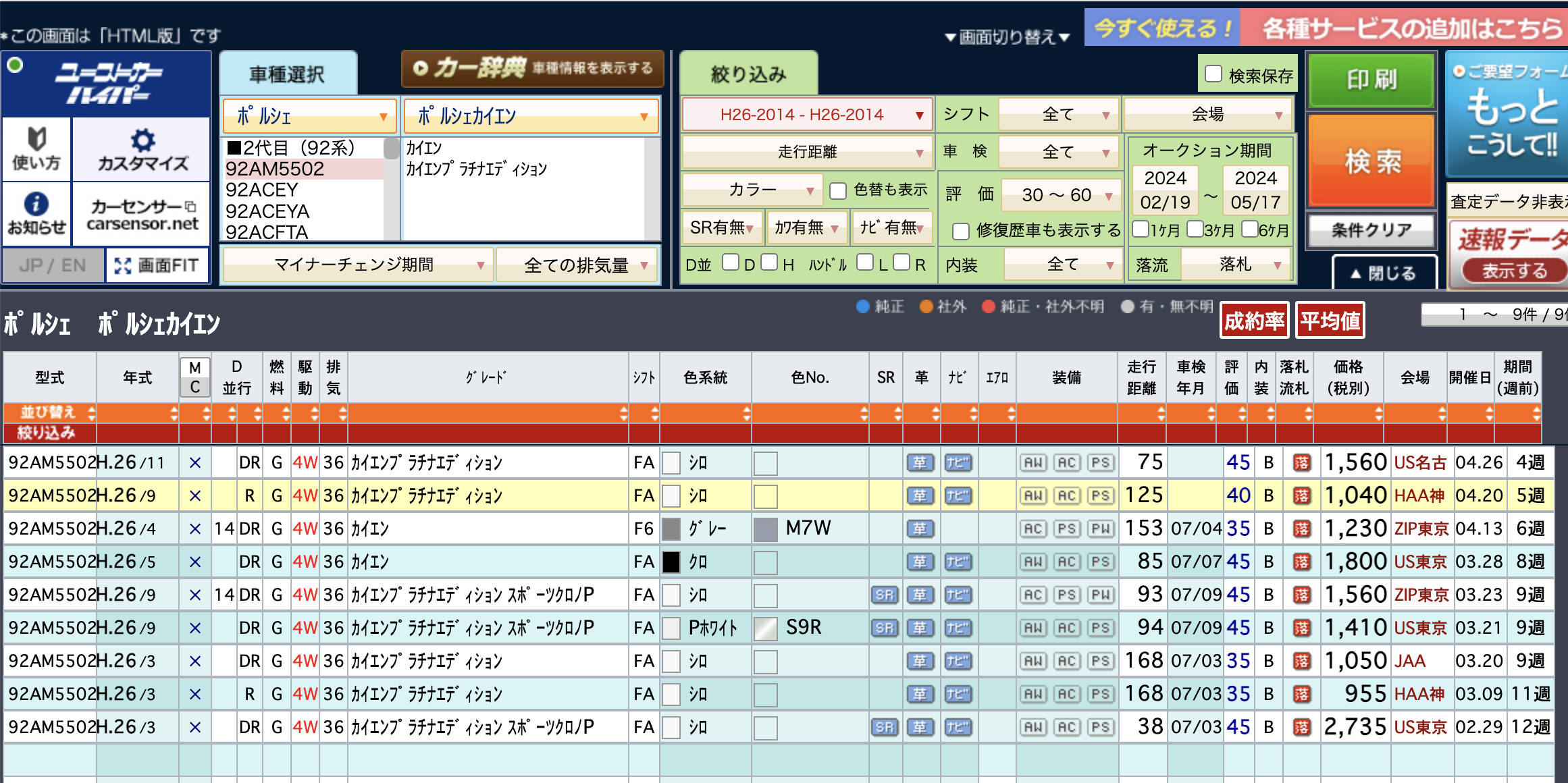Click the PS icon in the US東京 03.28 row
This screenshot has width=1568, height=783.
coord(1101,562)
